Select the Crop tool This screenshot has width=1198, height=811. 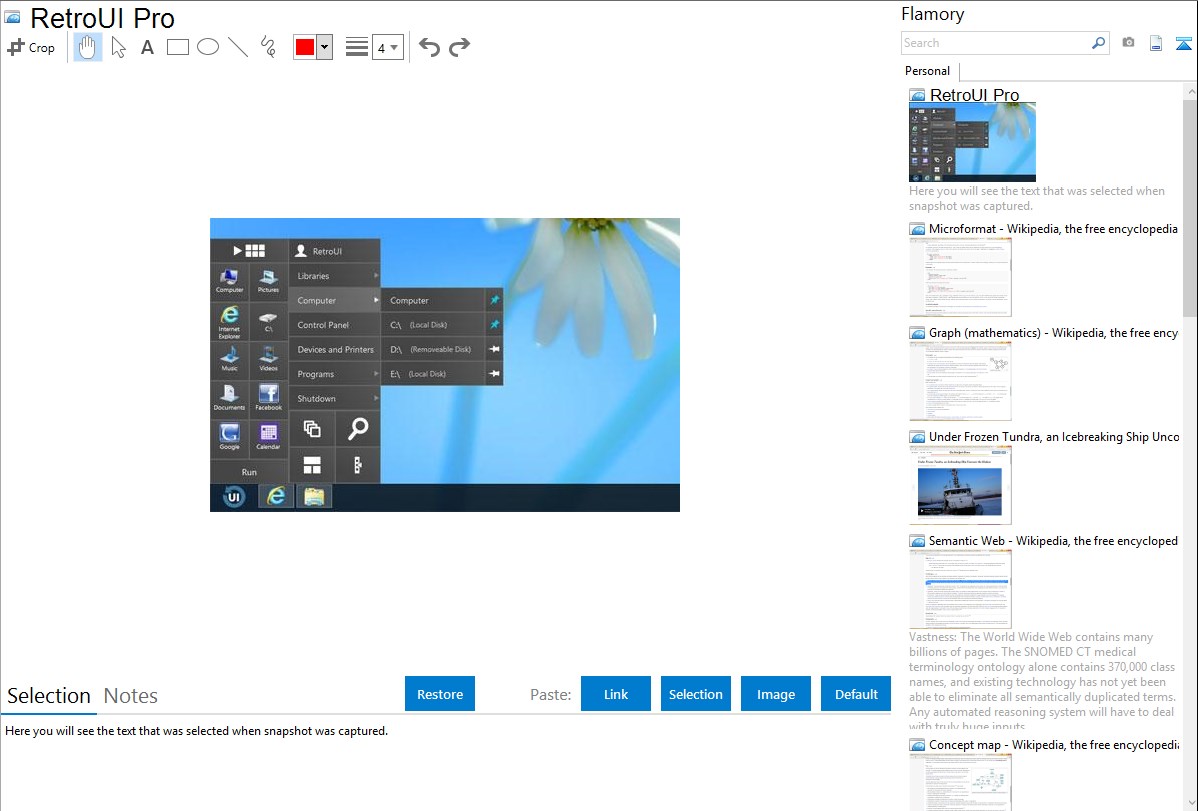point(31,47)
